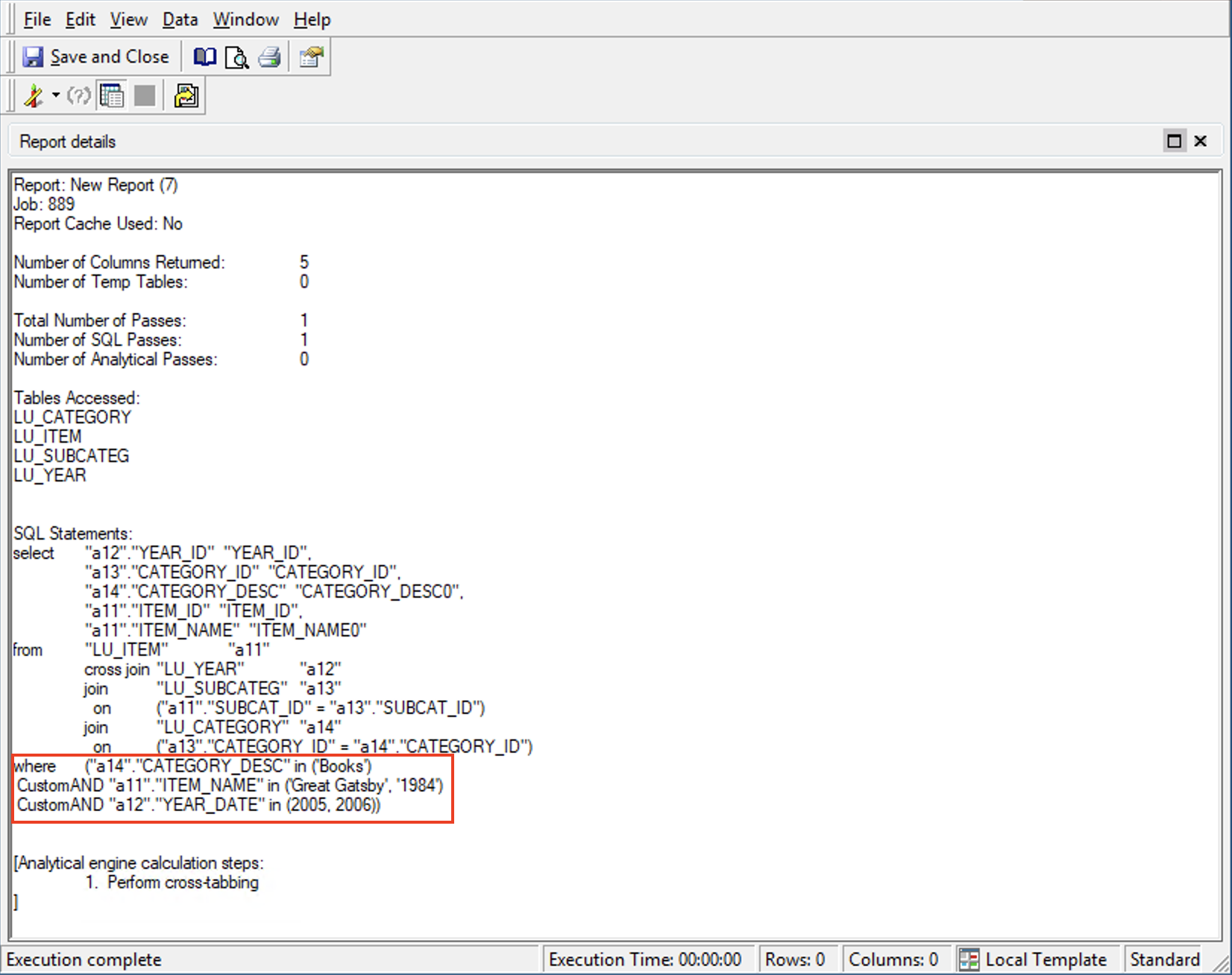Open report properties with the hand icon

click(x=309, y=57)
